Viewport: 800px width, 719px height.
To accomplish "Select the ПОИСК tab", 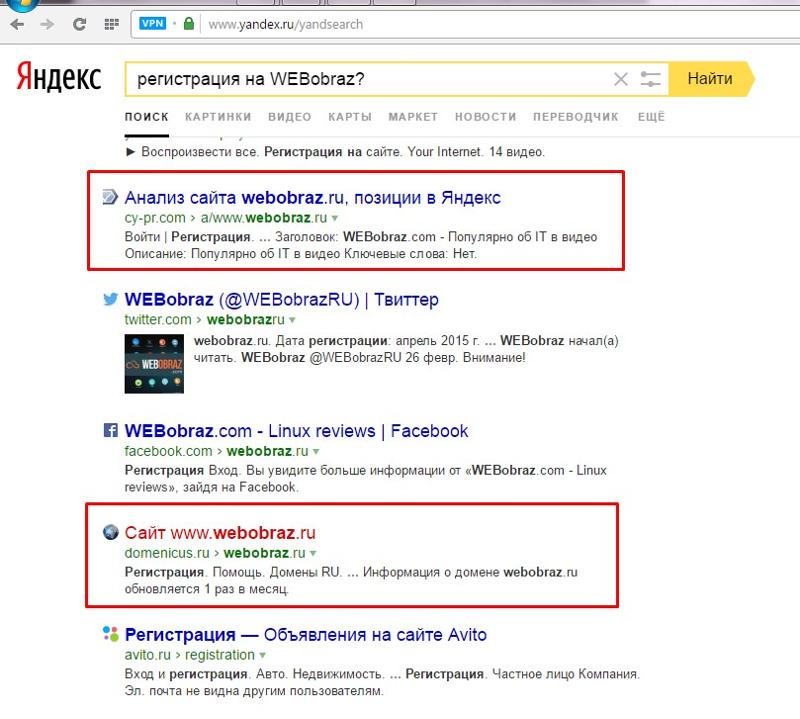I will click(146, 117).
